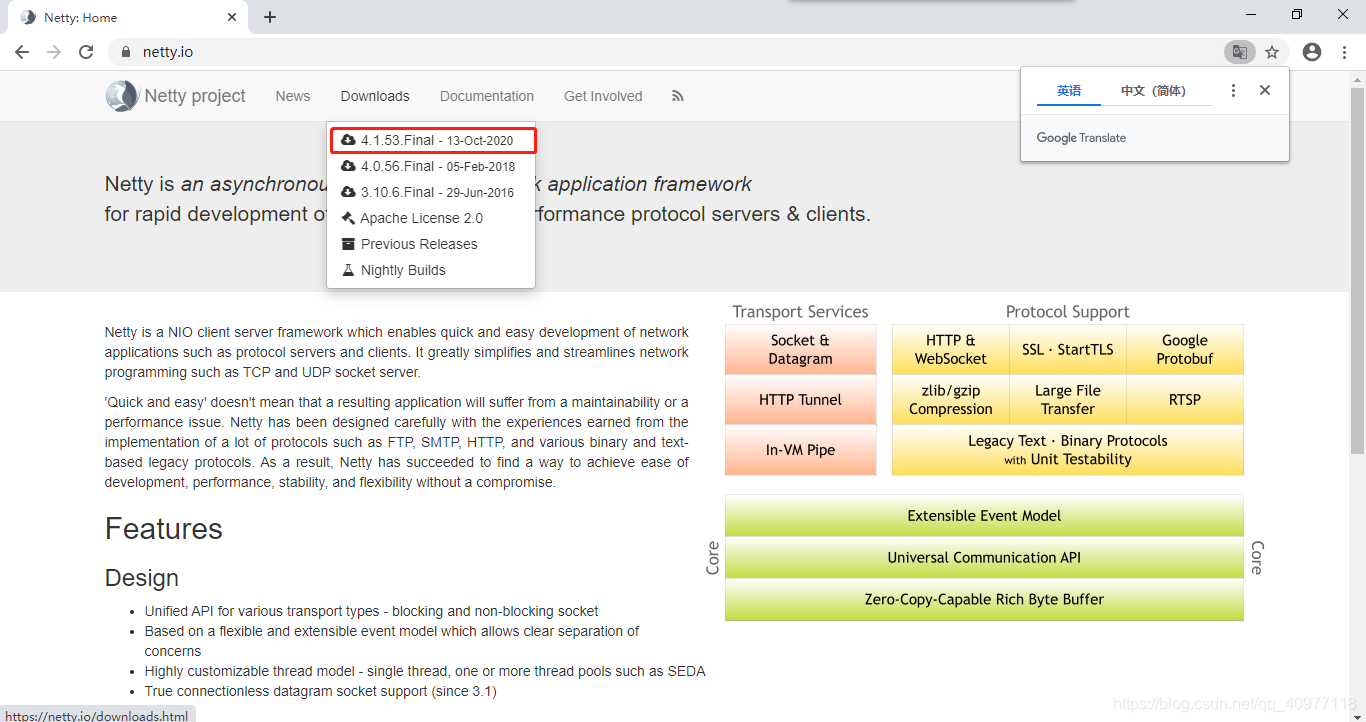The image size is (1366, 722).
Task: Click the Socket & Datagram box
Action: click(800, 349)
